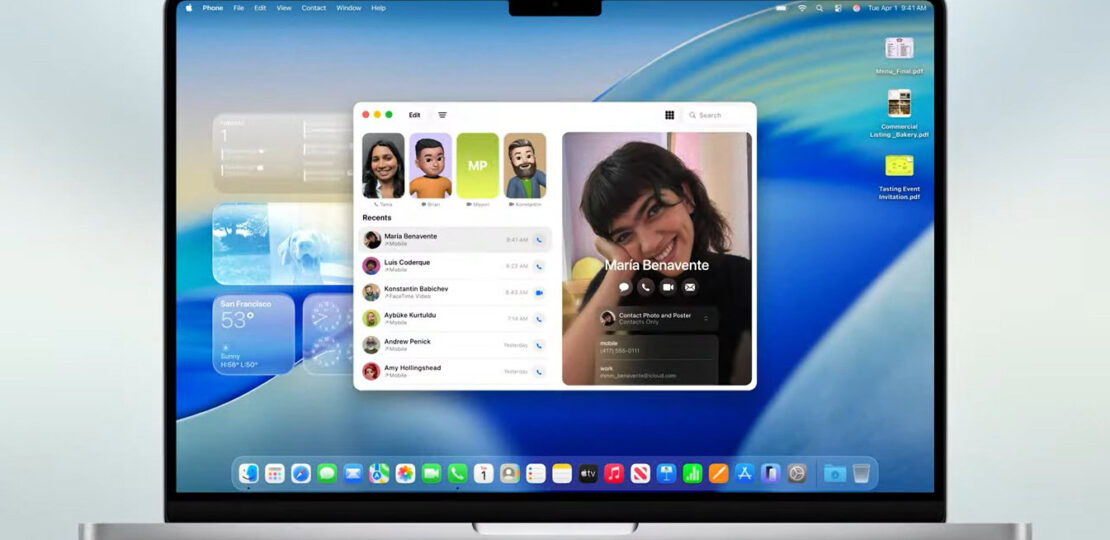Image resolution: width=1110 pixels, height=540 pixels.
Task: Start a video call from María Benavente's card
Action: (x=668, y=287)
